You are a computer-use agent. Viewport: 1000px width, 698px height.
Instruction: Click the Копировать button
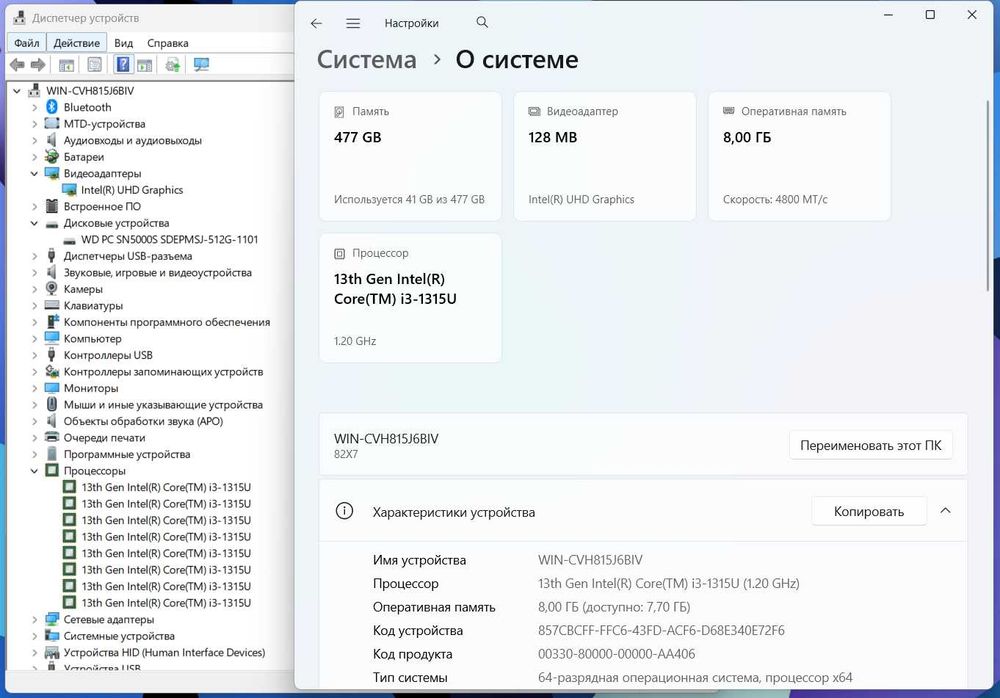(869, 512)
